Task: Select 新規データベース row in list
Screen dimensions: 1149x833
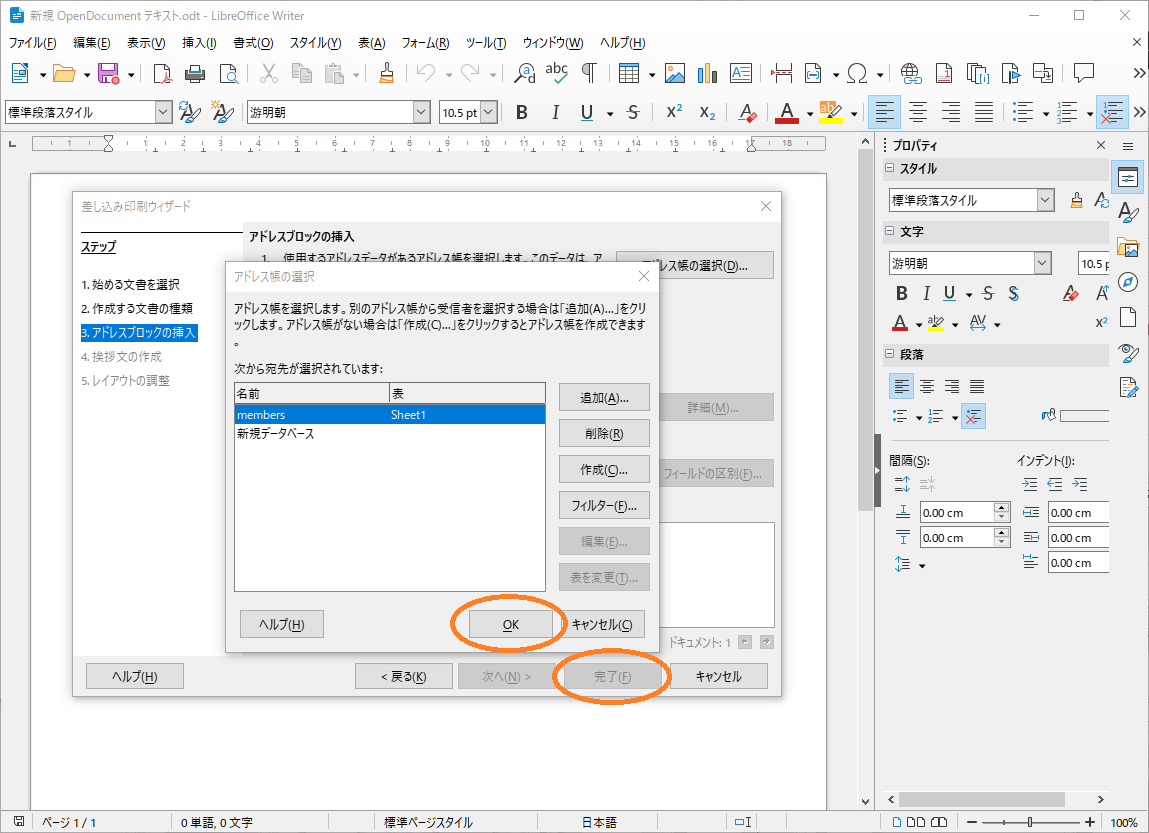Action: tap(390, 434)
